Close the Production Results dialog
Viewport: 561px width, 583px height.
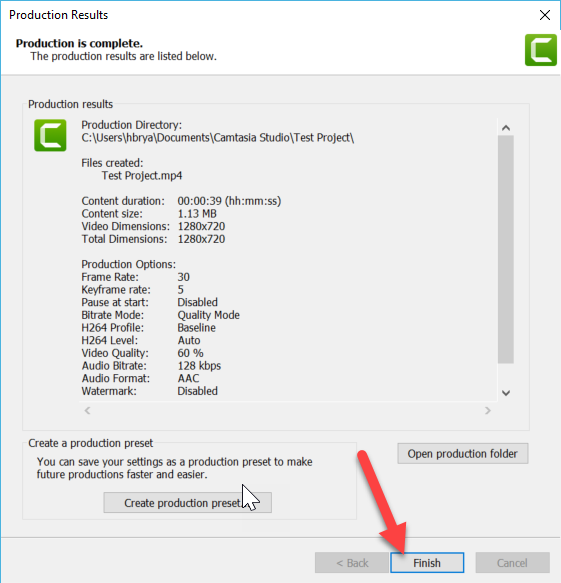click(545, 15)
